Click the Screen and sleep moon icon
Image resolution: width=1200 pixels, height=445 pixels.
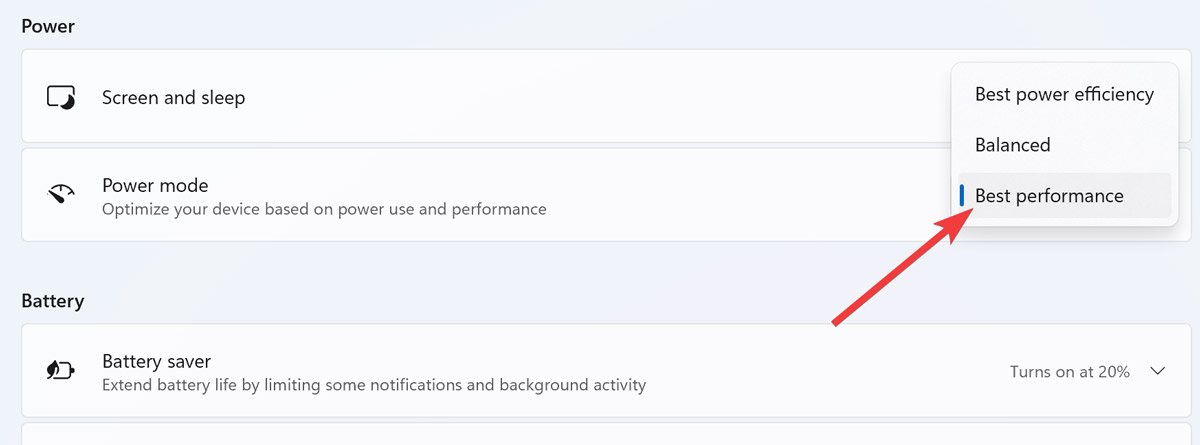pos(61,98)
